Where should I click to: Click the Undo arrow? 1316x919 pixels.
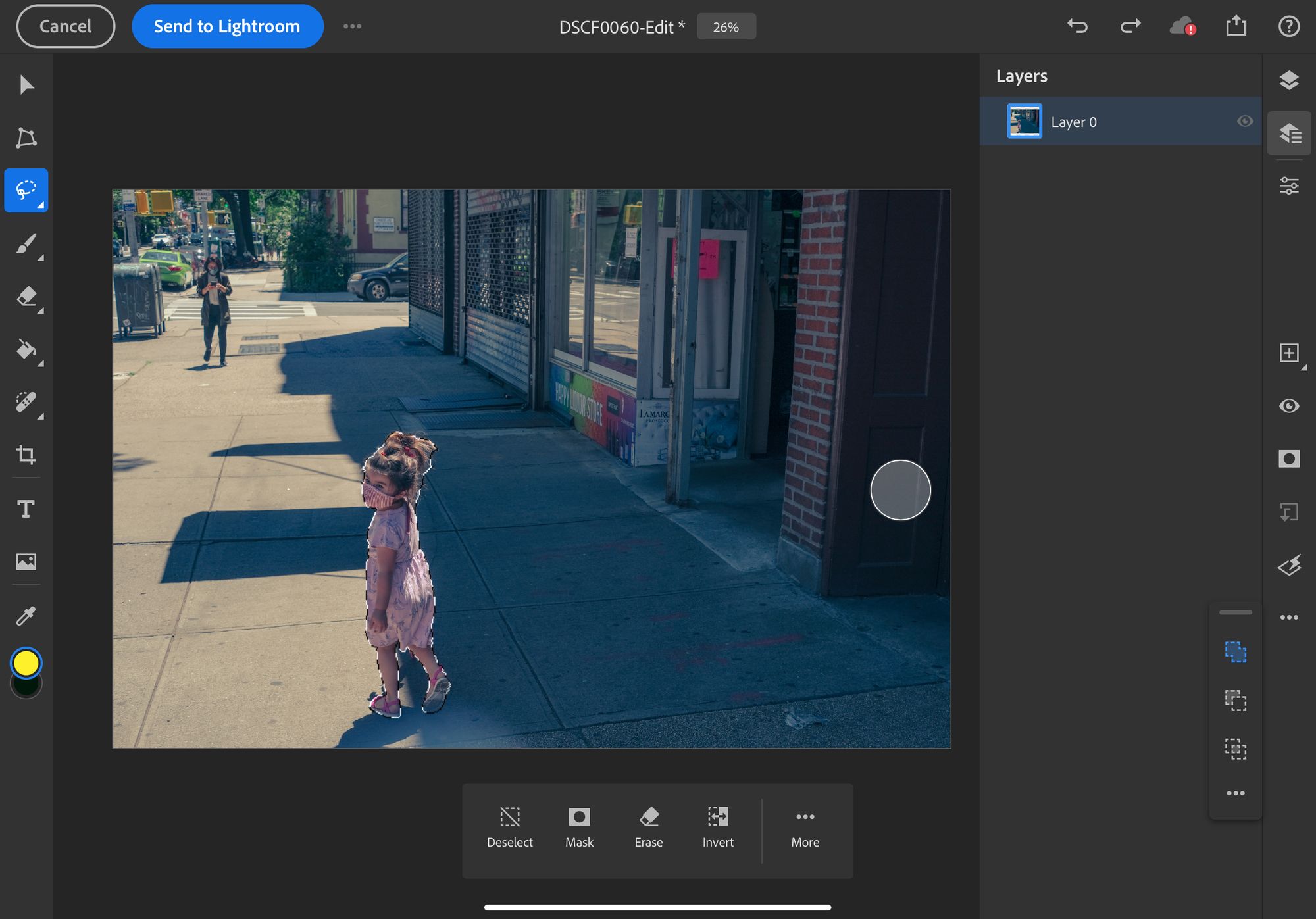coord(1077,26)
